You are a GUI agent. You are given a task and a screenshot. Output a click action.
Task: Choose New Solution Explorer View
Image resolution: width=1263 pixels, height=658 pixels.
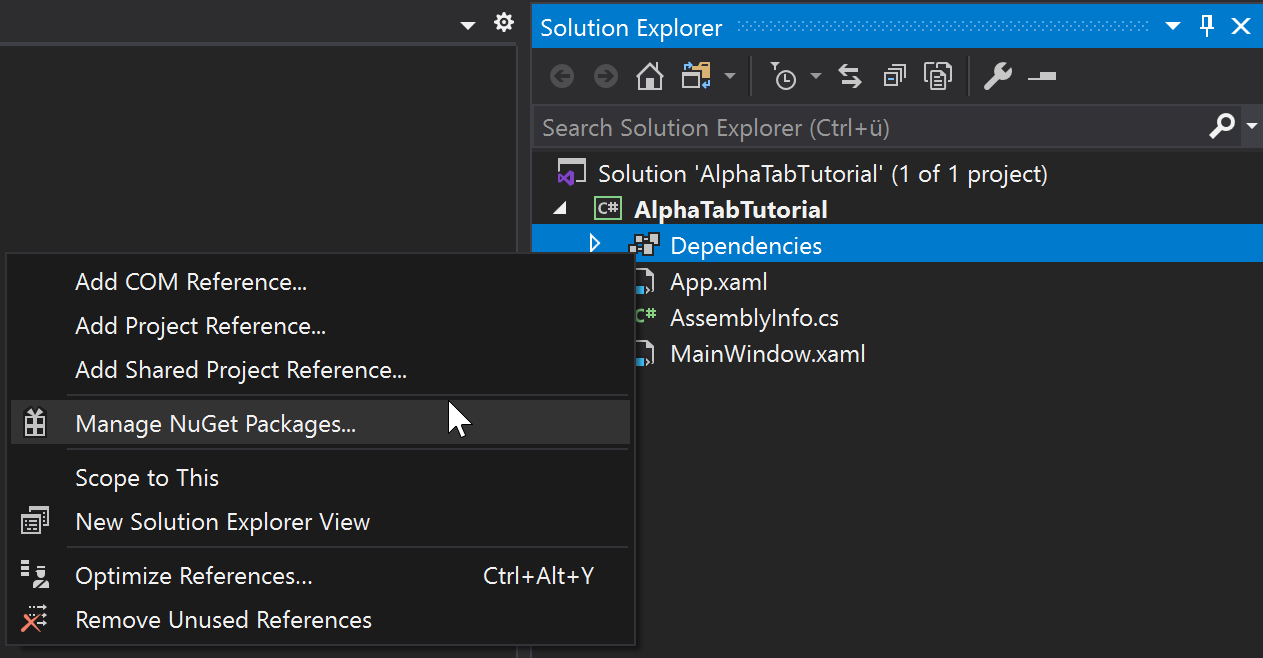pyautogui.click(x=320, y=522)
